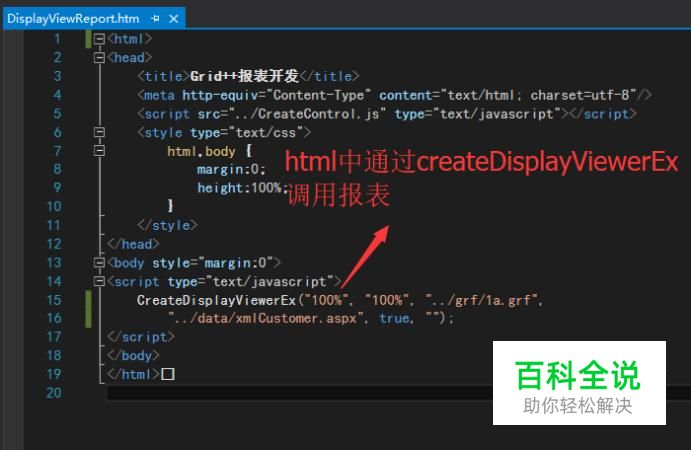Collapse the <script> block on line 14
The height and width of the screenshot is (450, 691).
pyautogui.click(x=99, y=281)
